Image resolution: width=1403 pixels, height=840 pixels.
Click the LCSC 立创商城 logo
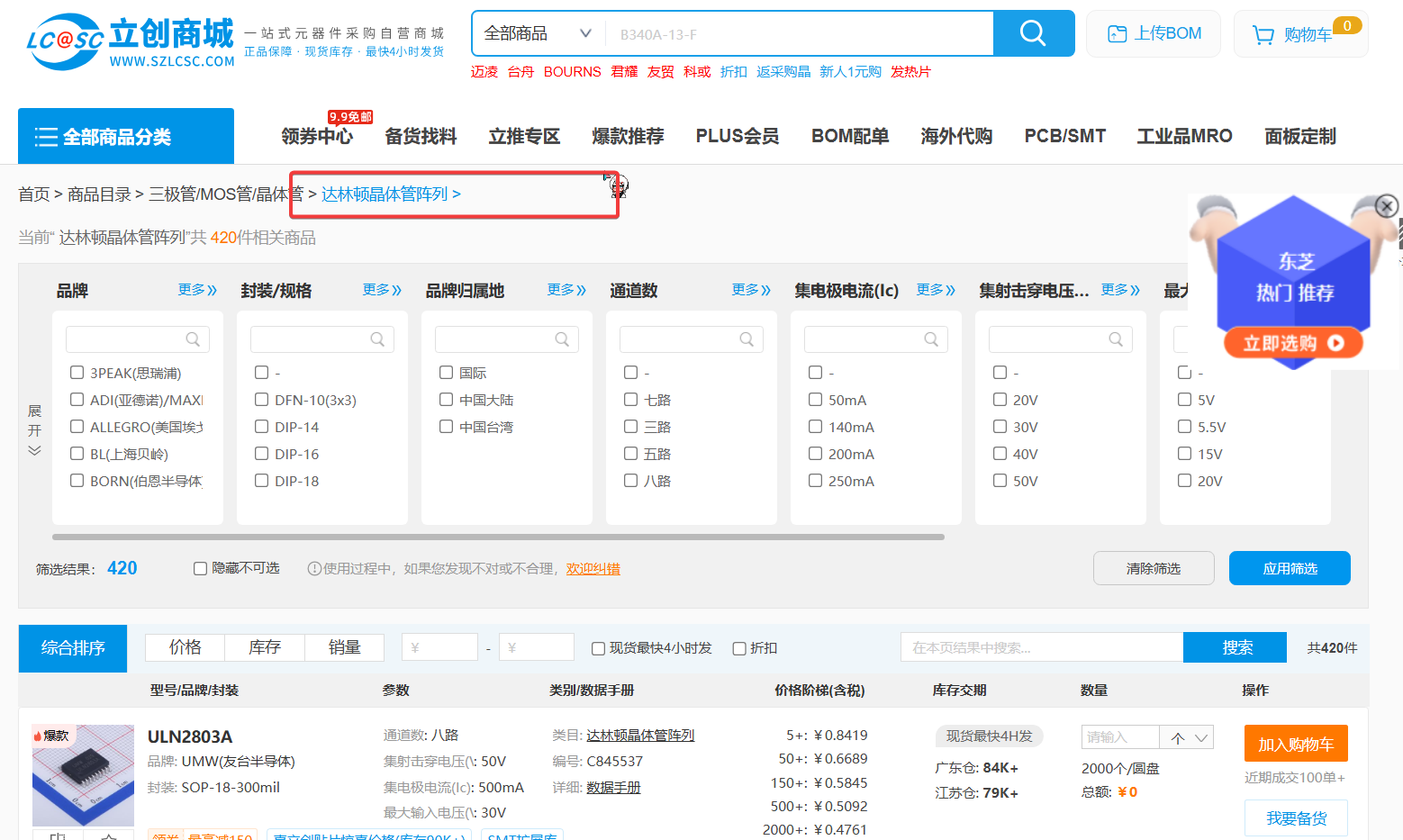coord(131,41)
